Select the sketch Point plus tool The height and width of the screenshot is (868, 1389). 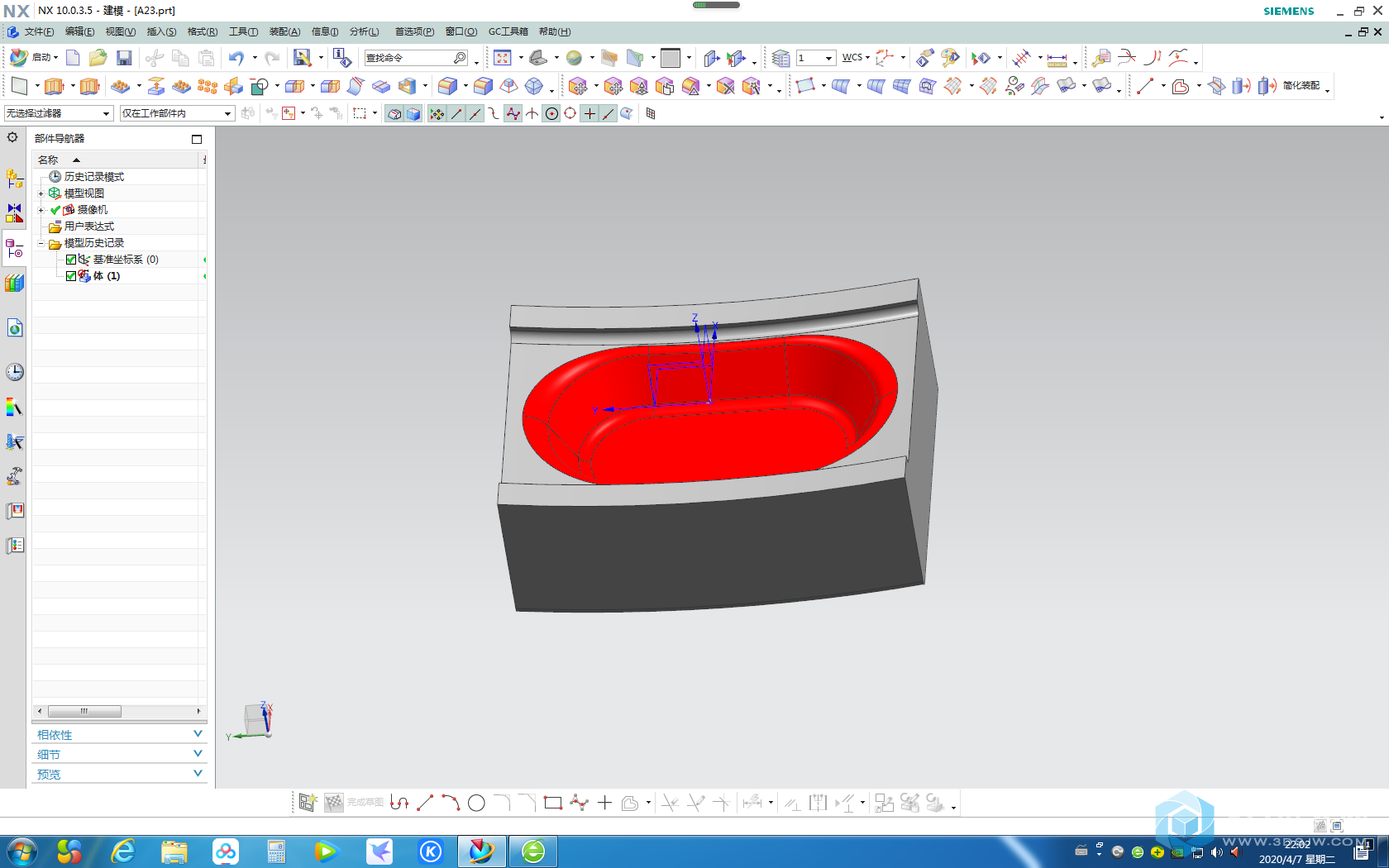coord(604,803)
